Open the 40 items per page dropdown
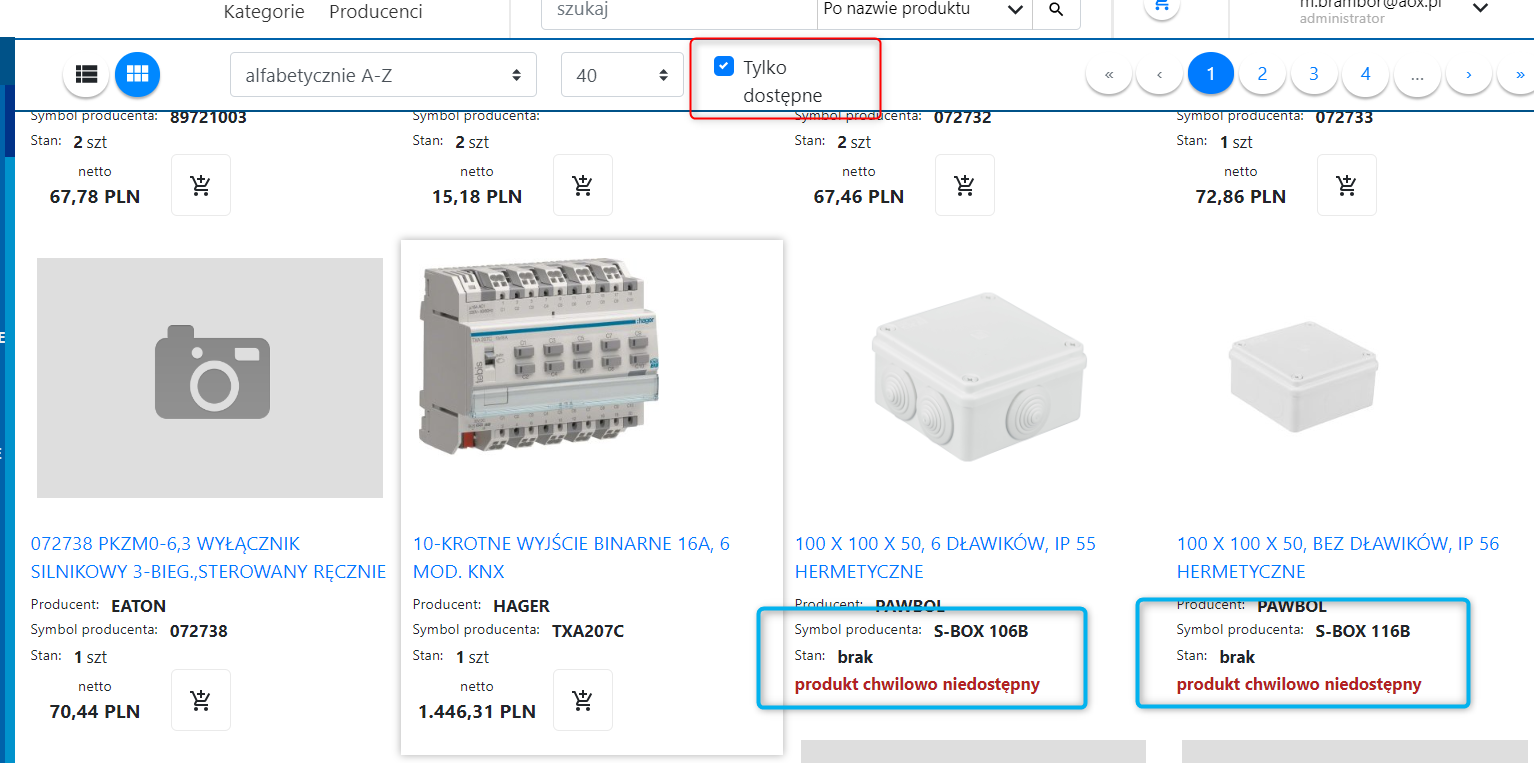Screen dimensions: 1534x763 (622, 75)
